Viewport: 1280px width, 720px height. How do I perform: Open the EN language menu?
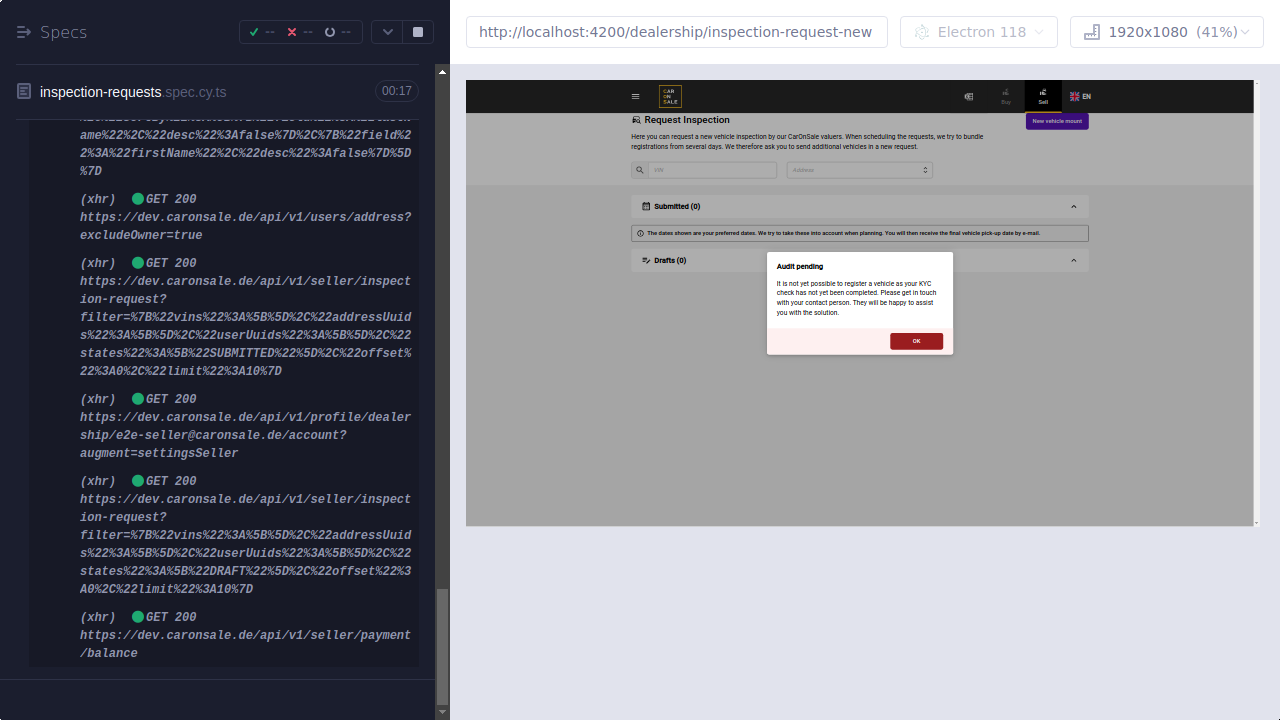pyautogui.click(x=1081, y=96)
